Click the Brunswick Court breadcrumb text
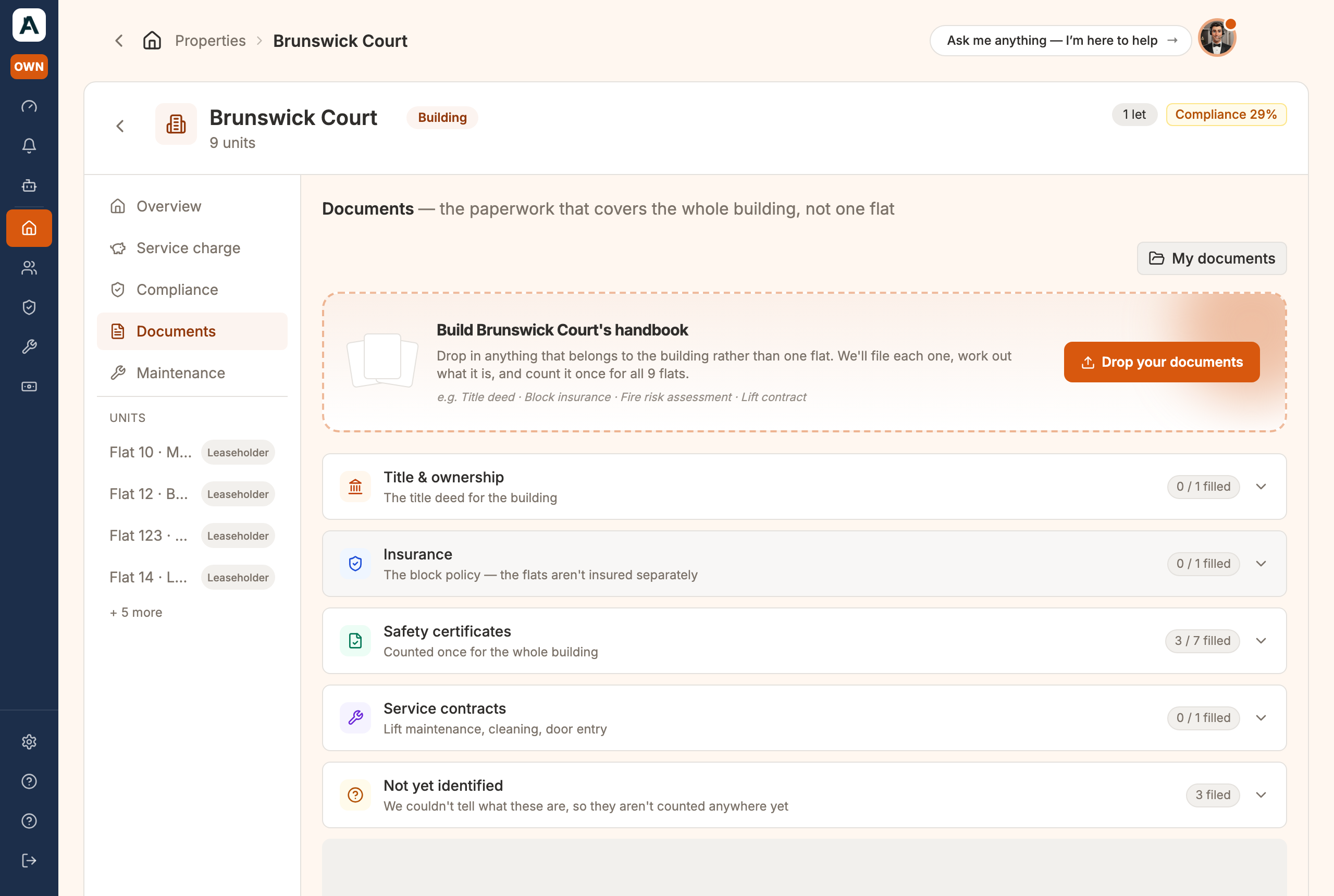This screenshot has width=1334, height=896. click(340, 41)
